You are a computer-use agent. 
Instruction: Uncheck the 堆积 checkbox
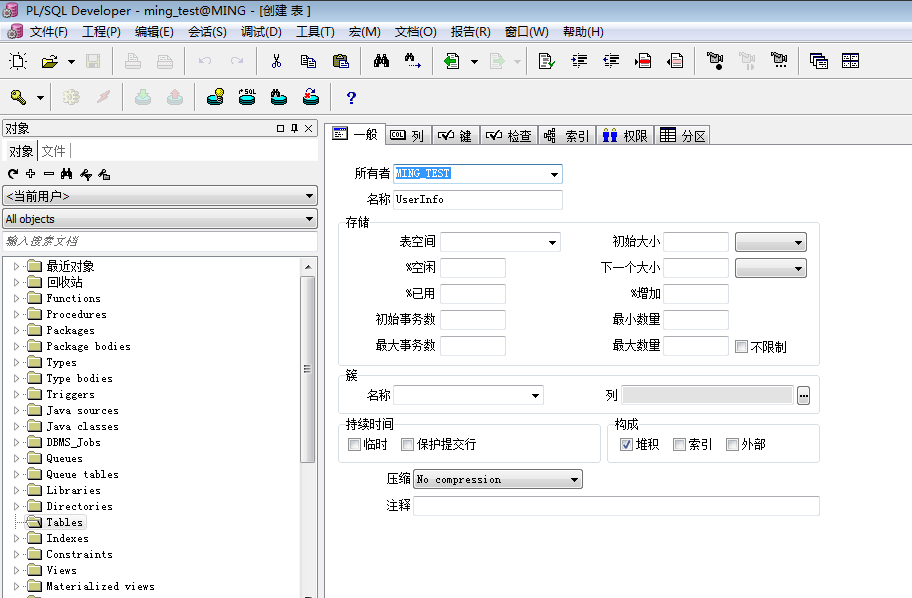[x=626, y=444]
